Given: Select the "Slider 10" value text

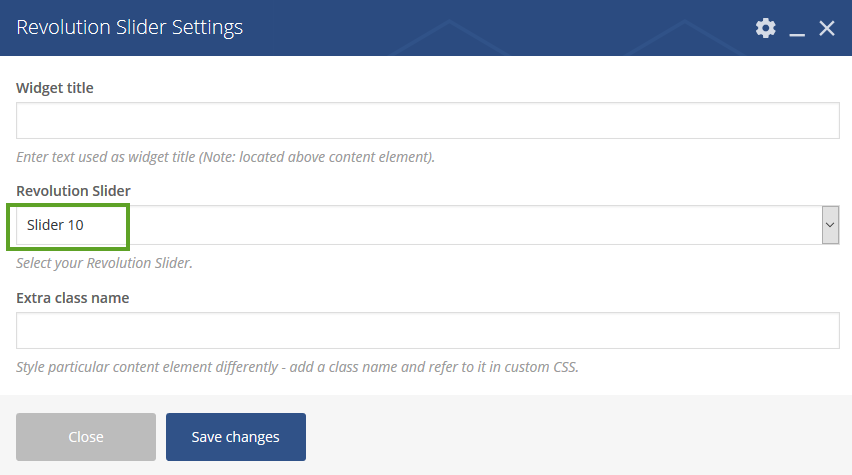Looking at the screenshot, I should tap(56, 225).
